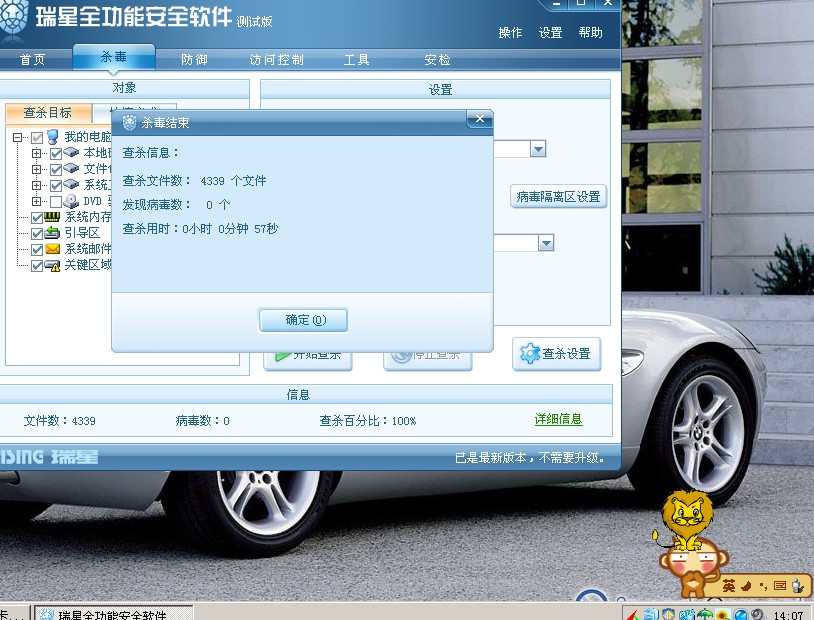Uncheck the 系统邮件 checkbox
The height and width of the screenshot is (620, 814).
tap(37, 250)
